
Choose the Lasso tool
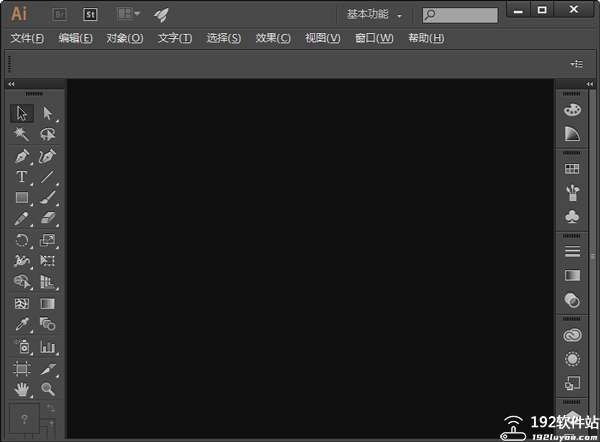pyautogui.click(x=47, y=134)
